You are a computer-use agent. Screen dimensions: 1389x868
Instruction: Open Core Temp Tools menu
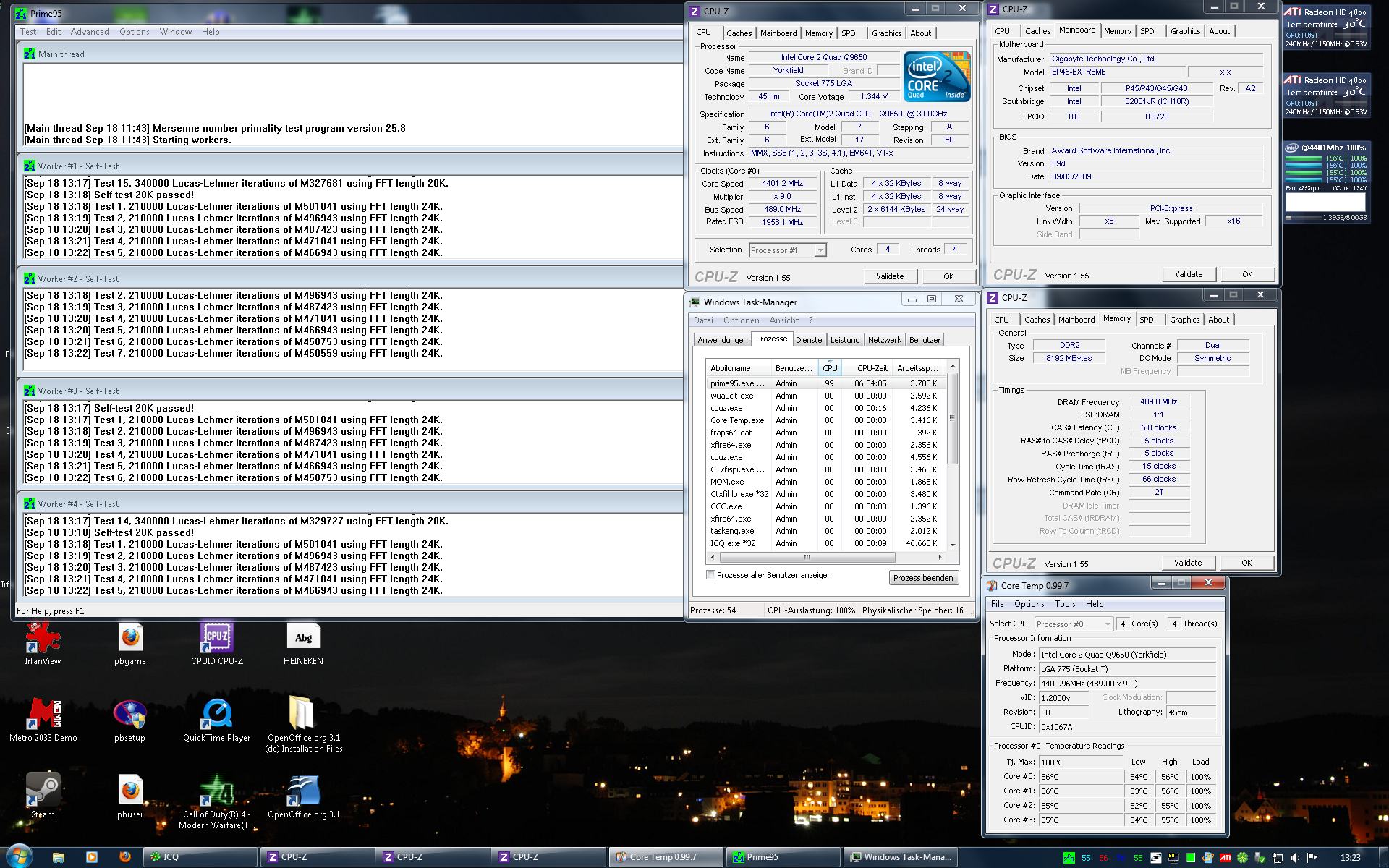[x=1065, y=604]
